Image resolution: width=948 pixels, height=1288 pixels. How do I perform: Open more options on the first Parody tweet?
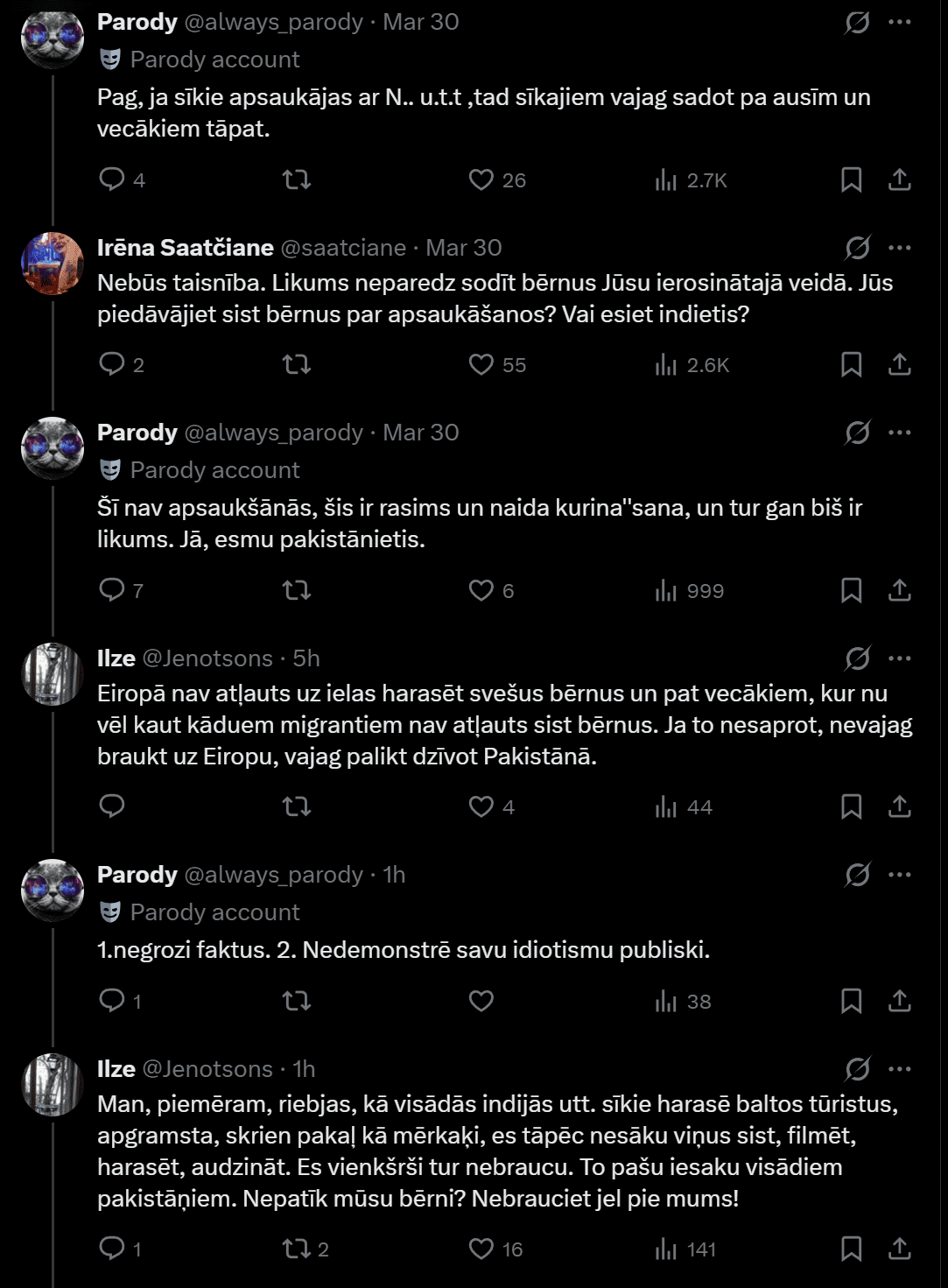[x=900, y=22]
